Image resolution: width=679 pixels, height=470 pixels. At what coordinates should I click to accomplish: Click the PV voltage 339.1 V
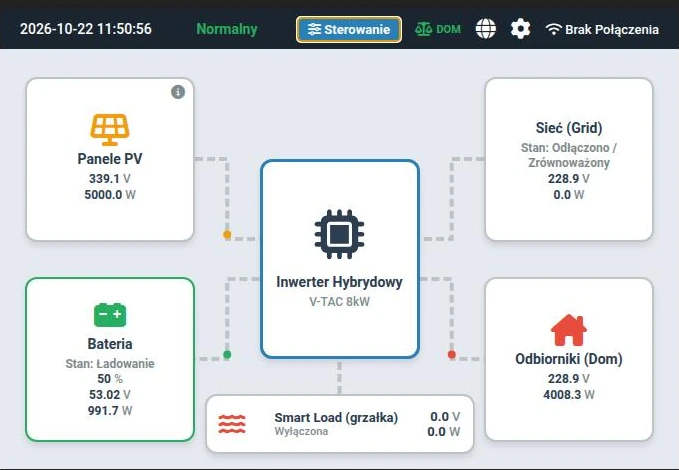click(x=110, y=178)
